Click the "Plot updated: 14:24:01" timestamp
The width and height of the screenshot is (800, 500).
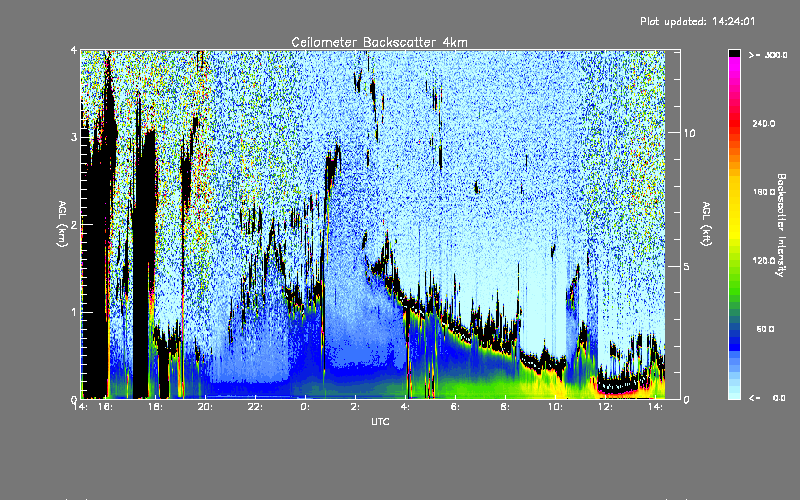point(697,21)
